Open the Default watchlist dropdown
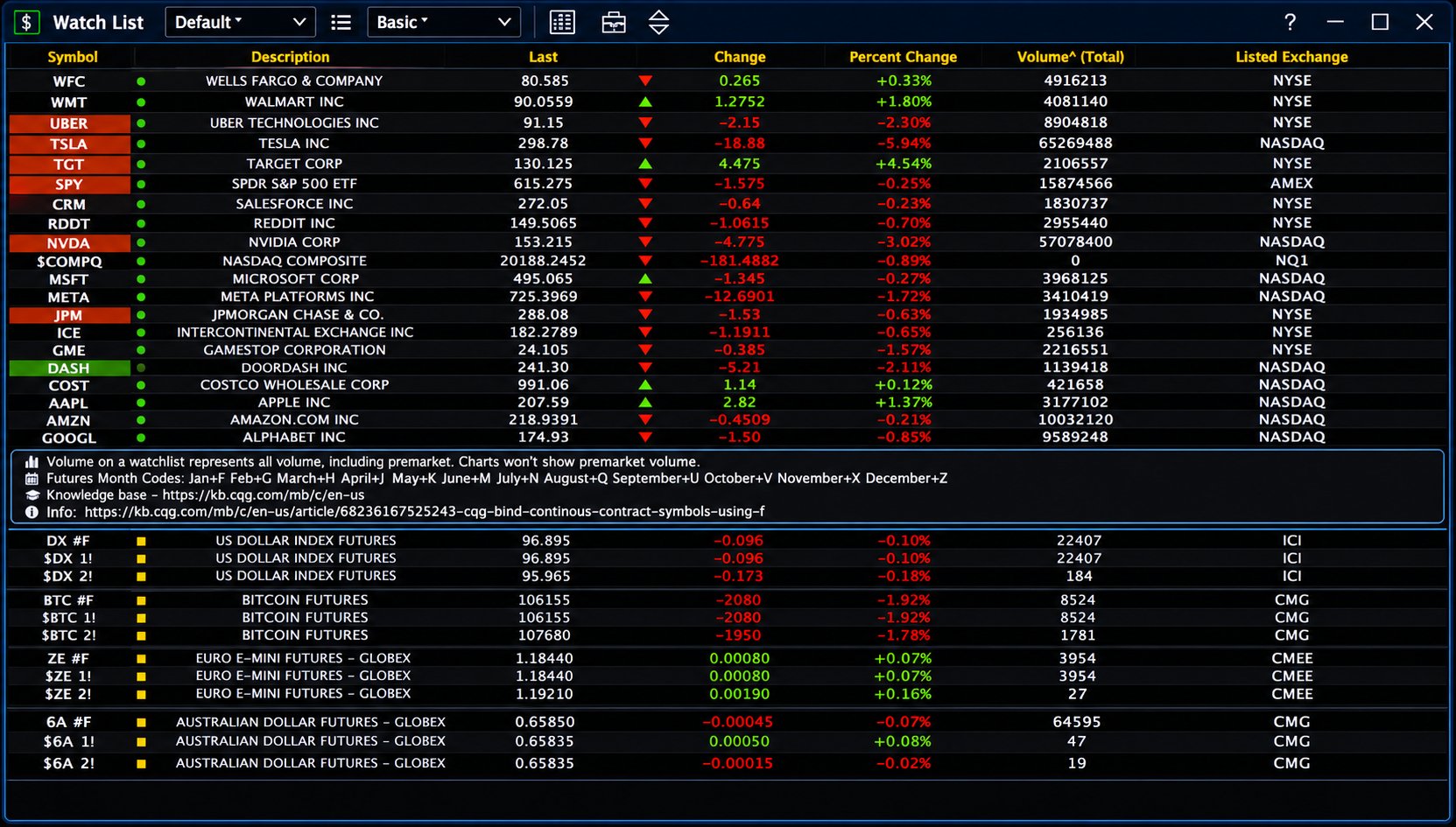 coord(240,23)
